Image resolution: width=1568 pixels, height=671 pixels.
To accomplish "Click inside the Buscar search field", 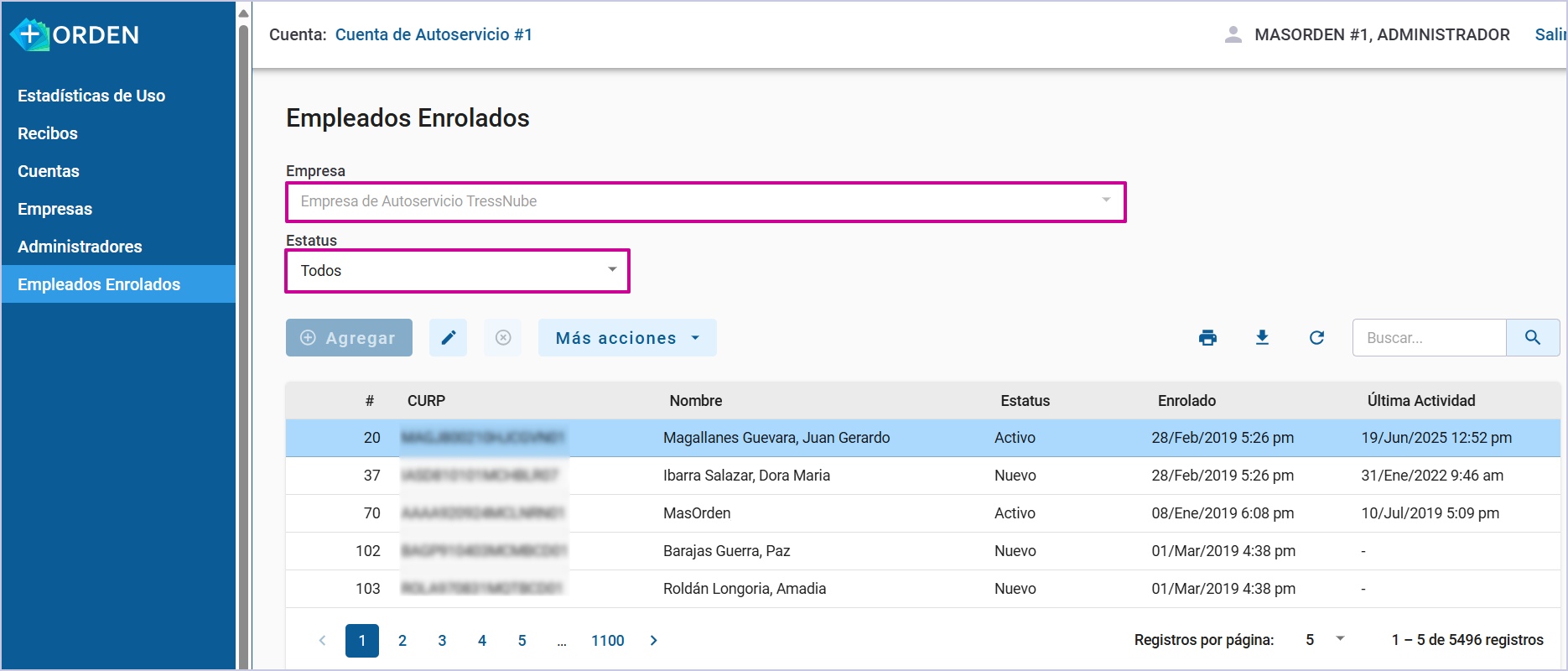I will tap(1429, 337).
